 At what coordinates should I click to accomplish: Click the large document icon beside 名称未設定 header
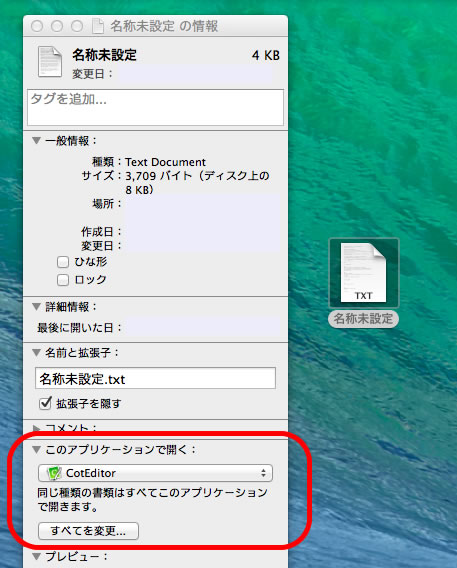[50, 62]
